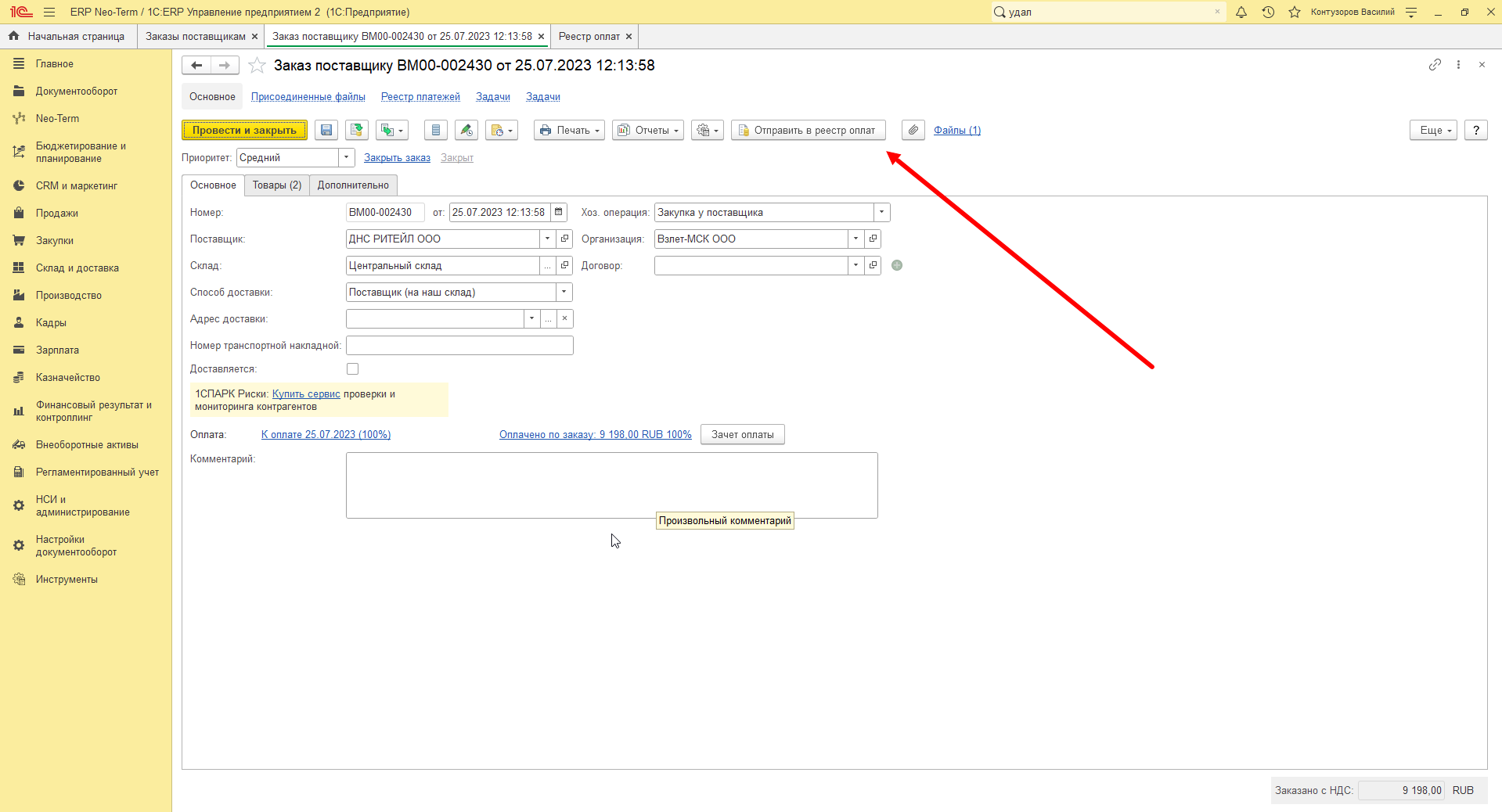Open the gear settings dropdown in toolbar
This screenshot has width=1502, height=812.
tap(708, 131)
